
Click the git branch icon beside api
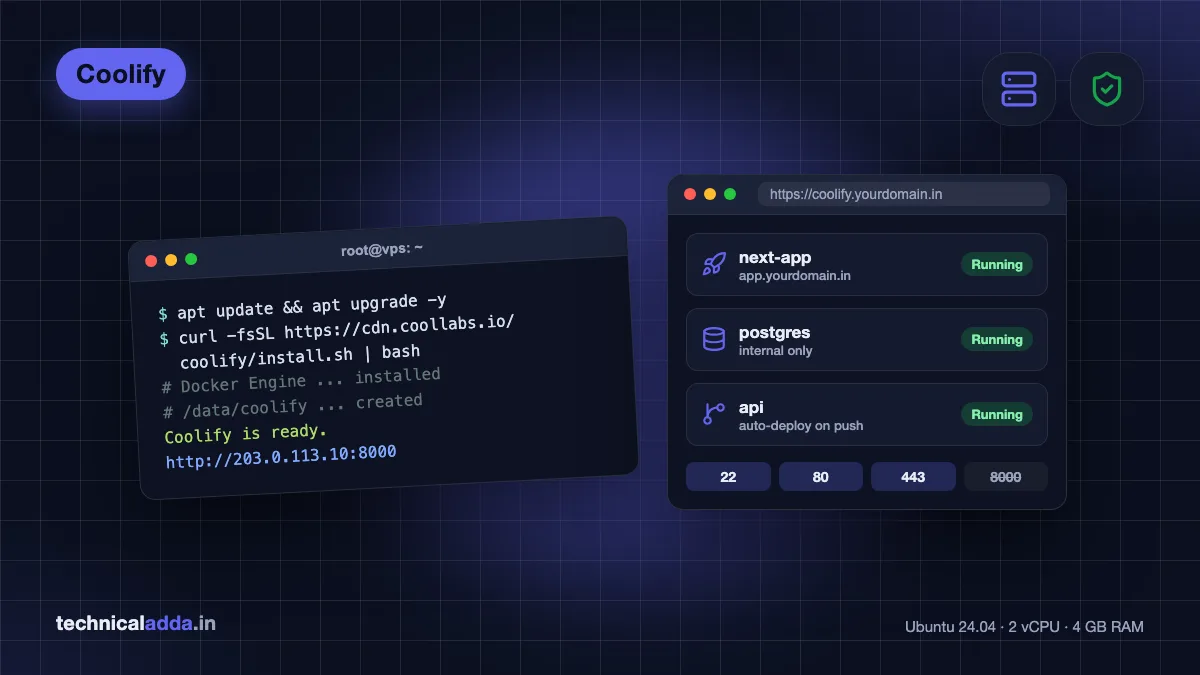(x=714, y=414)
